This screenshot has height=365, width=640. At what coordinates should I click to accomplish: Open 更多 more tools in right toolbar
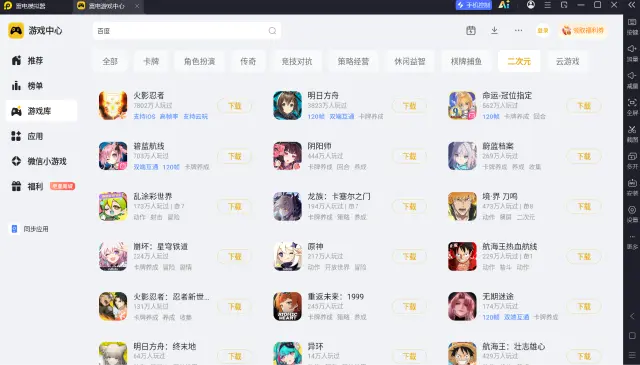[x=632, y=241]
